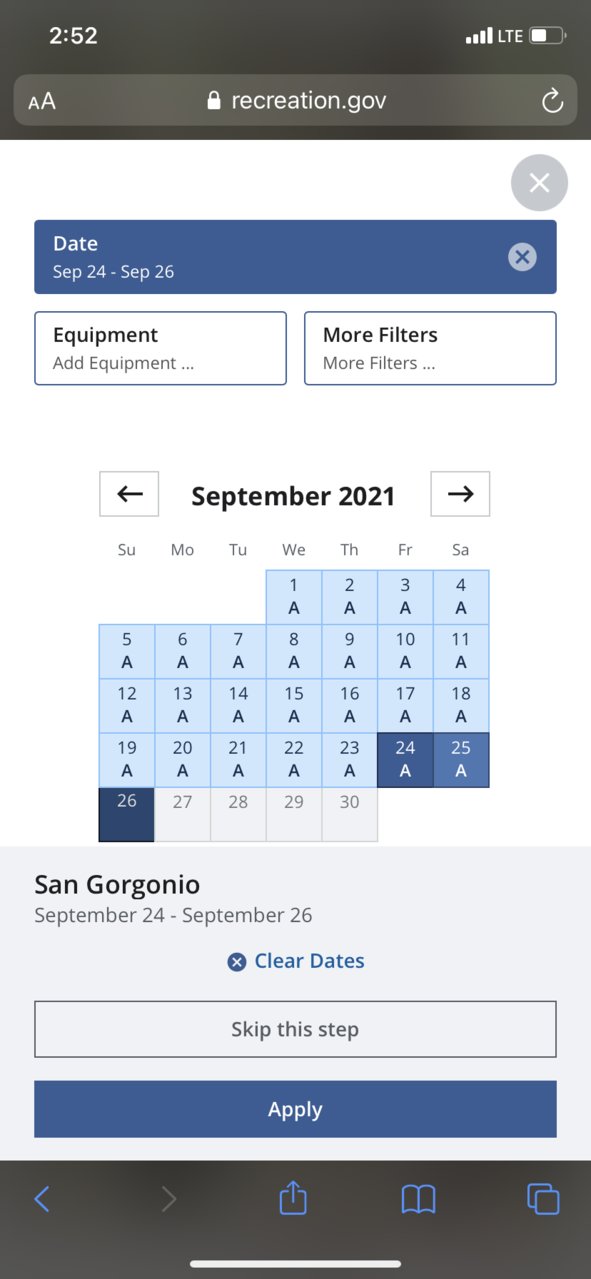Apply the selected dates
Screen dimensions: 591x1279
pyautogui.click(x=295, y=1109)
